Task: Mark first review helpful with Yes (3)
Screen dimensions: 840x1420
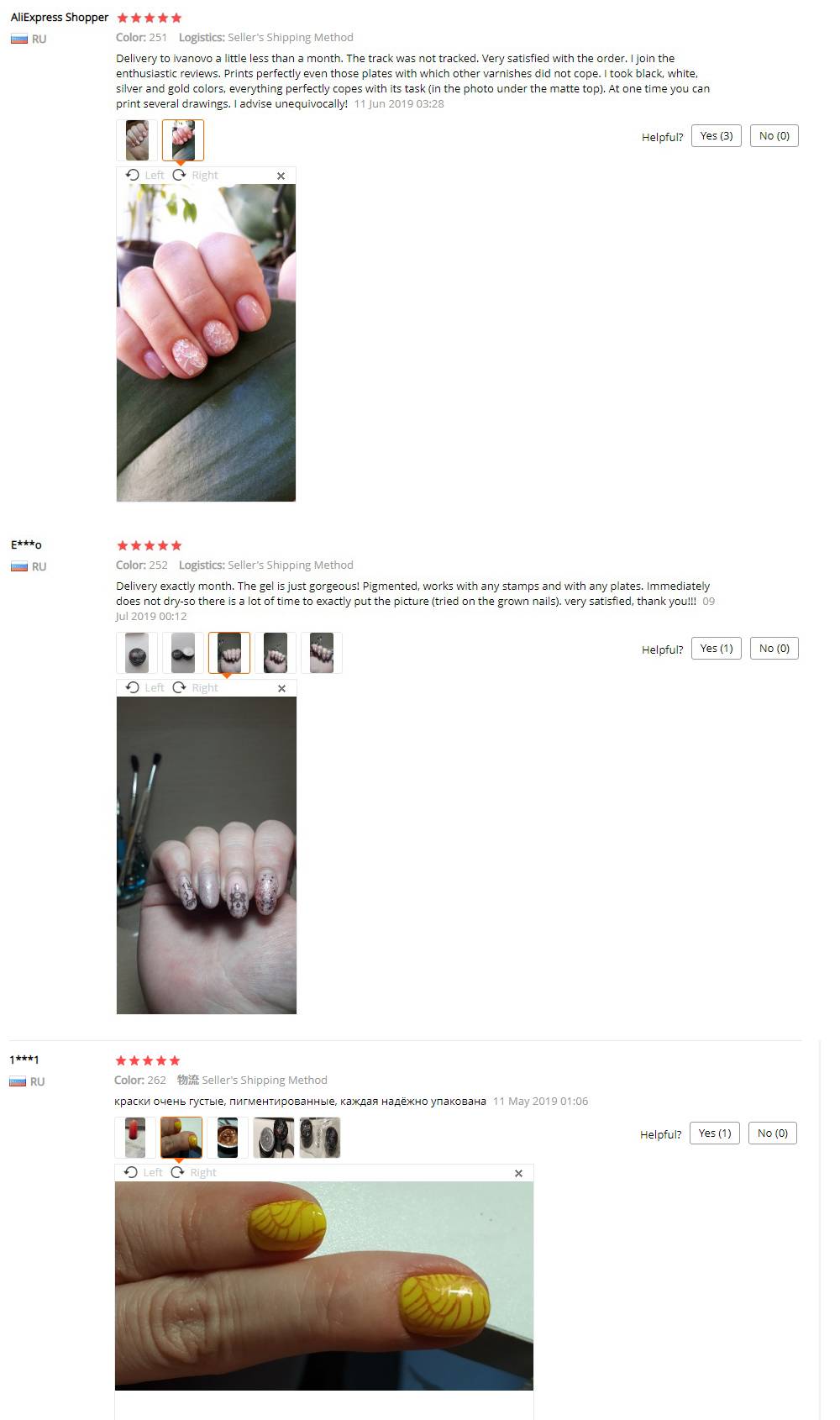Action: pos(717,136)
